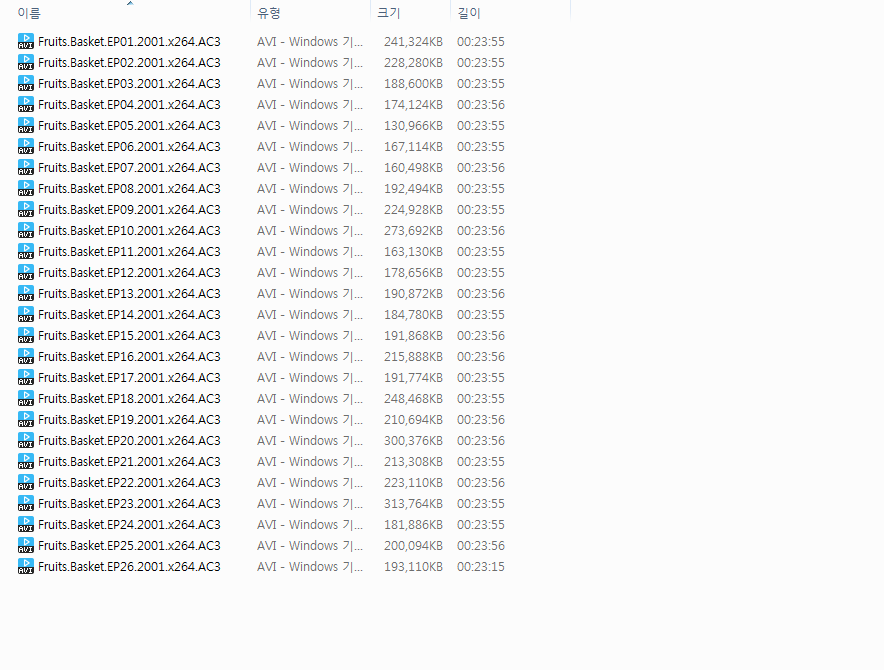The image size is (884, 670).
Task: Sort list by the 유형 column header
Action: tap(269, 14)
